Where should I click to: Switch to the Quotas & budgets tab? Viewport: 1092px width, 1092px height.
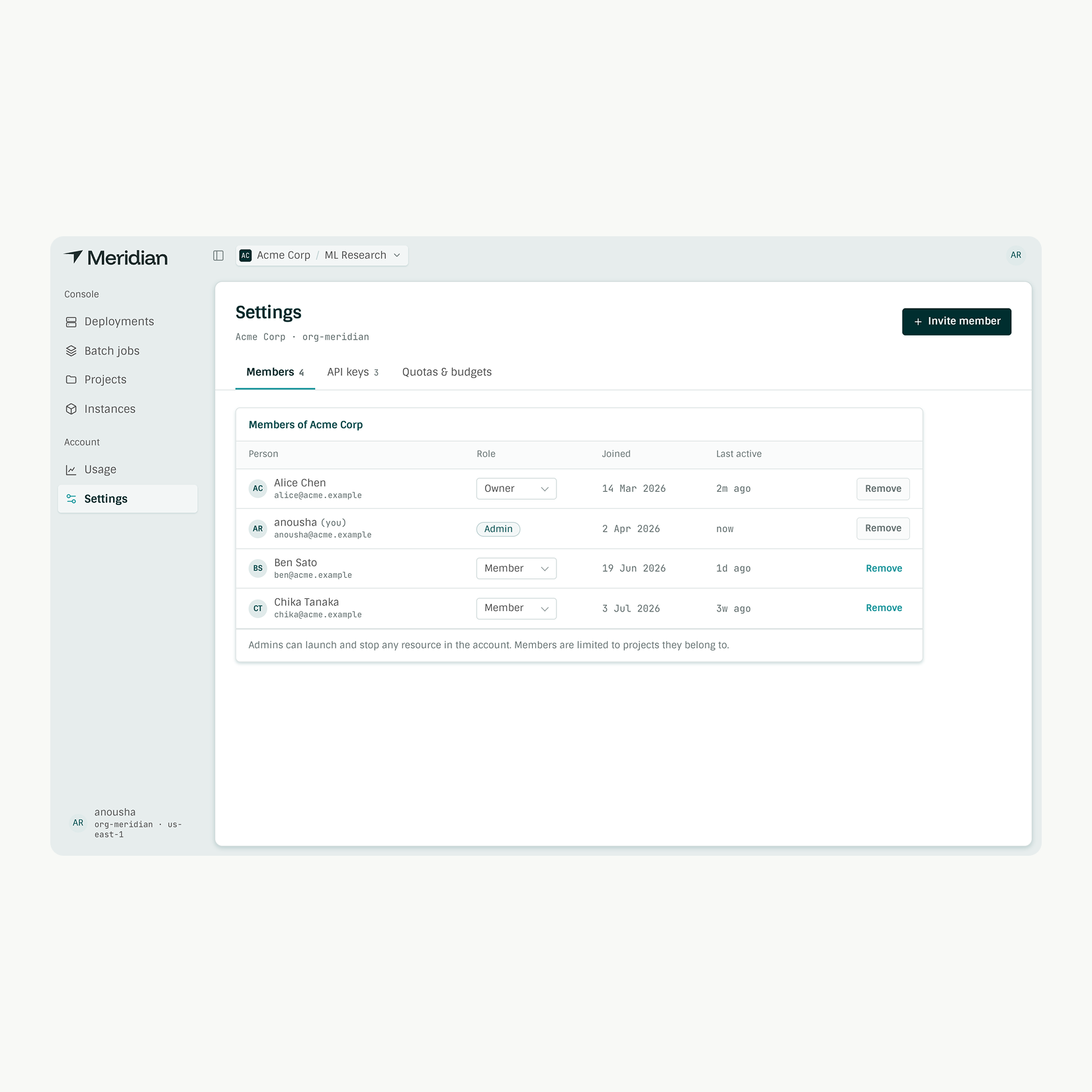click(447, 372)
